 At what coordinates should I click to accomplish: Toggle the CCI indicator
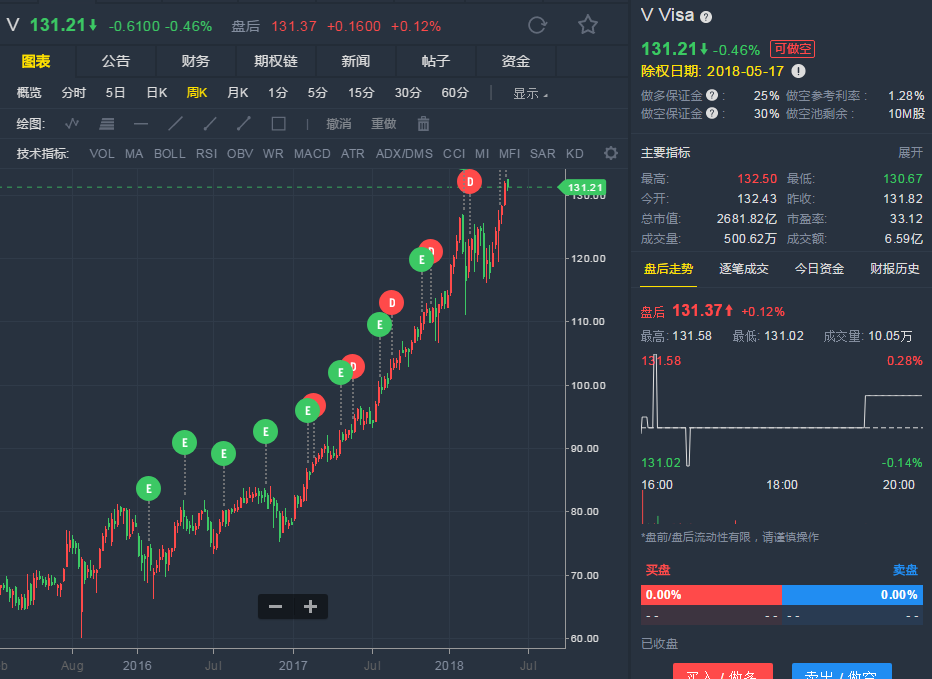click(x=454, y=153)
